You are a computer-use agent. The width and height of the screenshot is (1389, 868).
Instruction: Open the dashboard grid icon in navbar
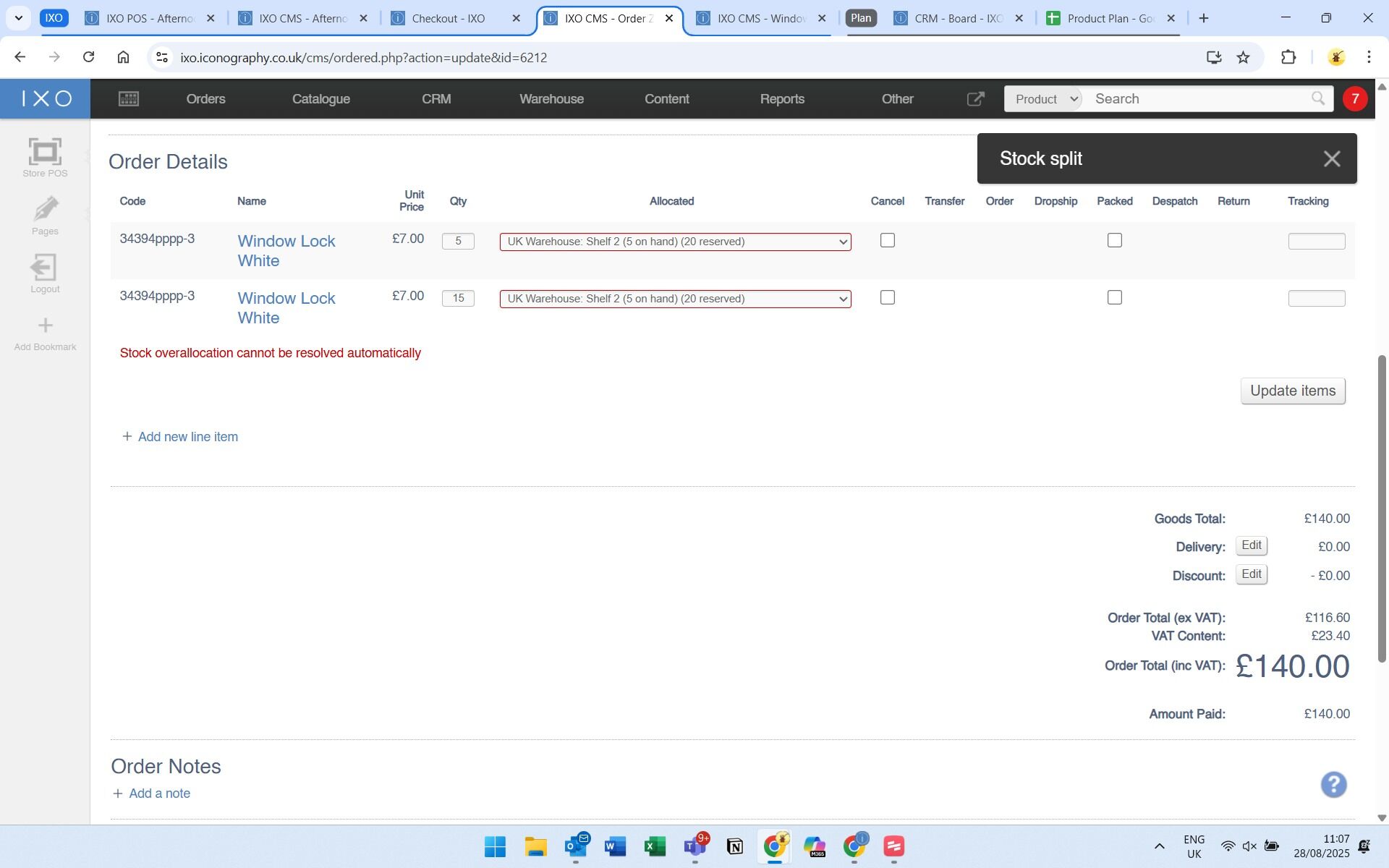(129, 99)
